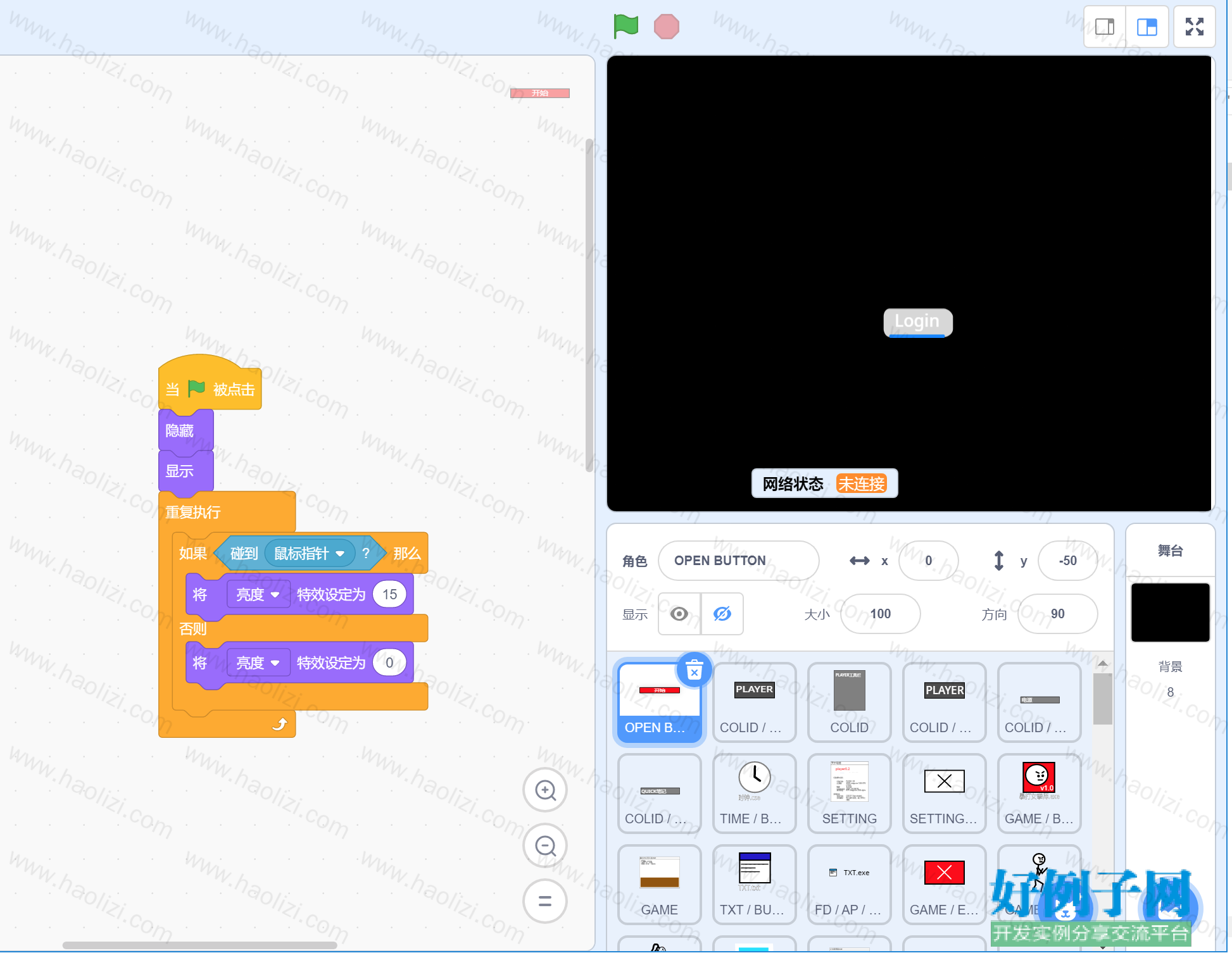Click the green flag to run project

(x=625, y=27)
